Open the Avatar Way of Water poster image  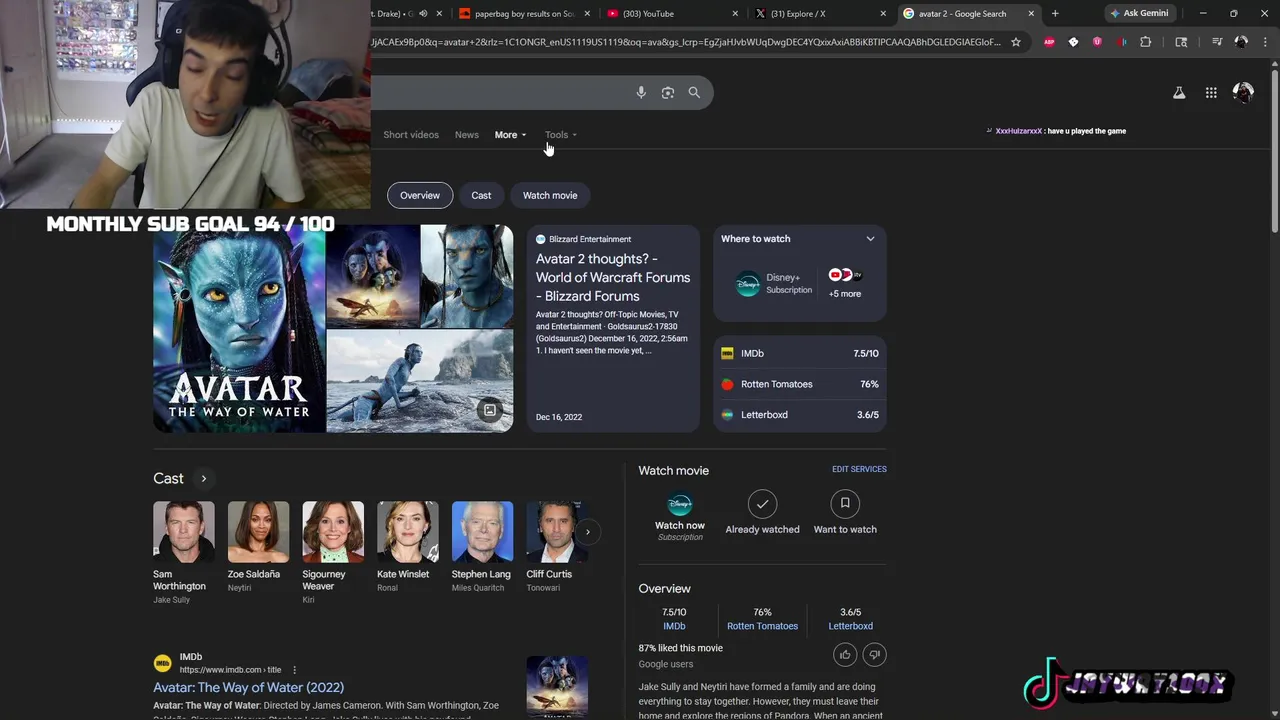click(239, 328)
